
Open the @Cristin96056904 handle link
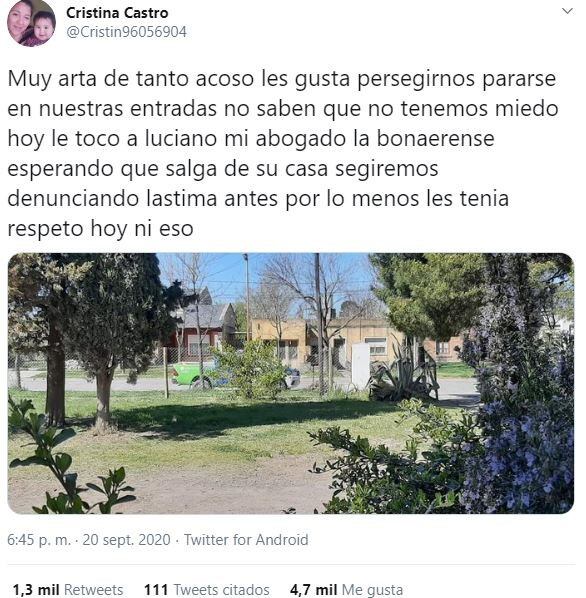(127, 32)
